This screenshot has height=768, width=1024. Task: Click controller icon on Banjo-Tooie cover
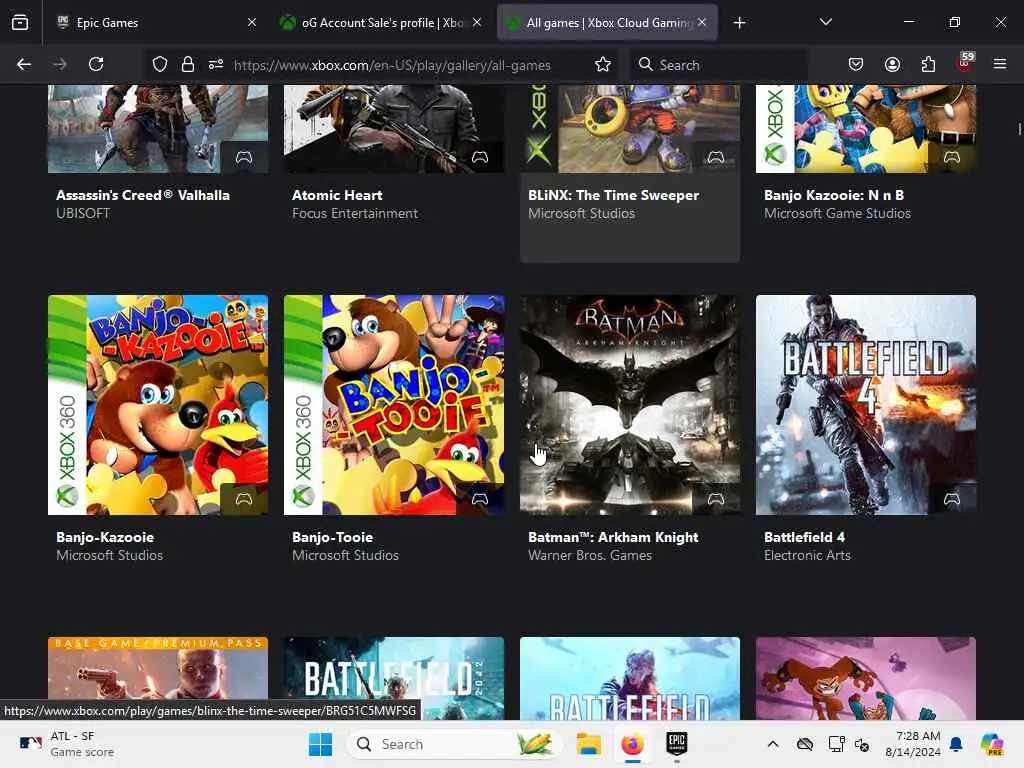480,500
